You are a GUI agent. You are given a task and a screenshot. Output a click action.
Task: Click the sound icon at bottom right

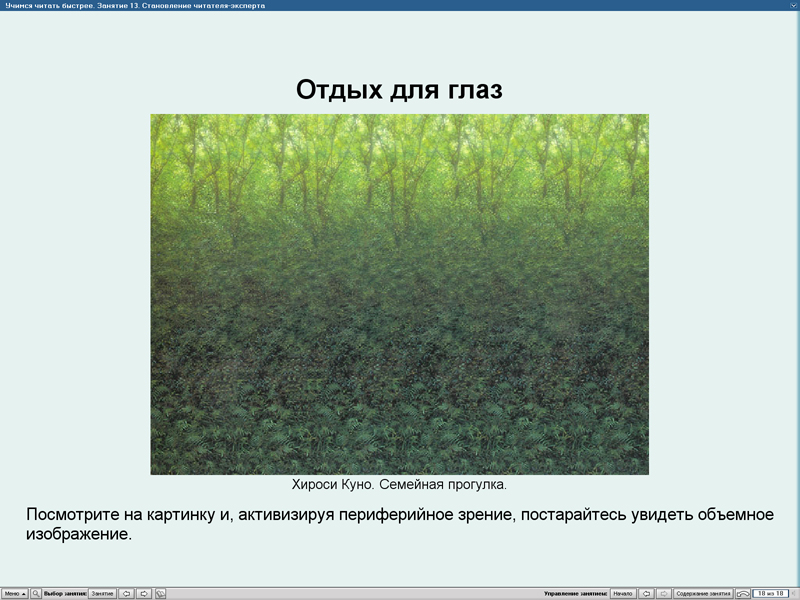(x=794, y=593)
